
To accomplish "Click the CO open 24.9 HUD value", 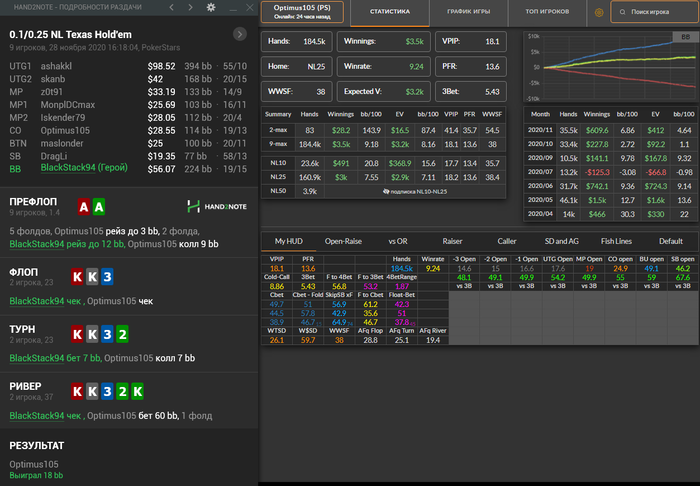I will (620, 269).
